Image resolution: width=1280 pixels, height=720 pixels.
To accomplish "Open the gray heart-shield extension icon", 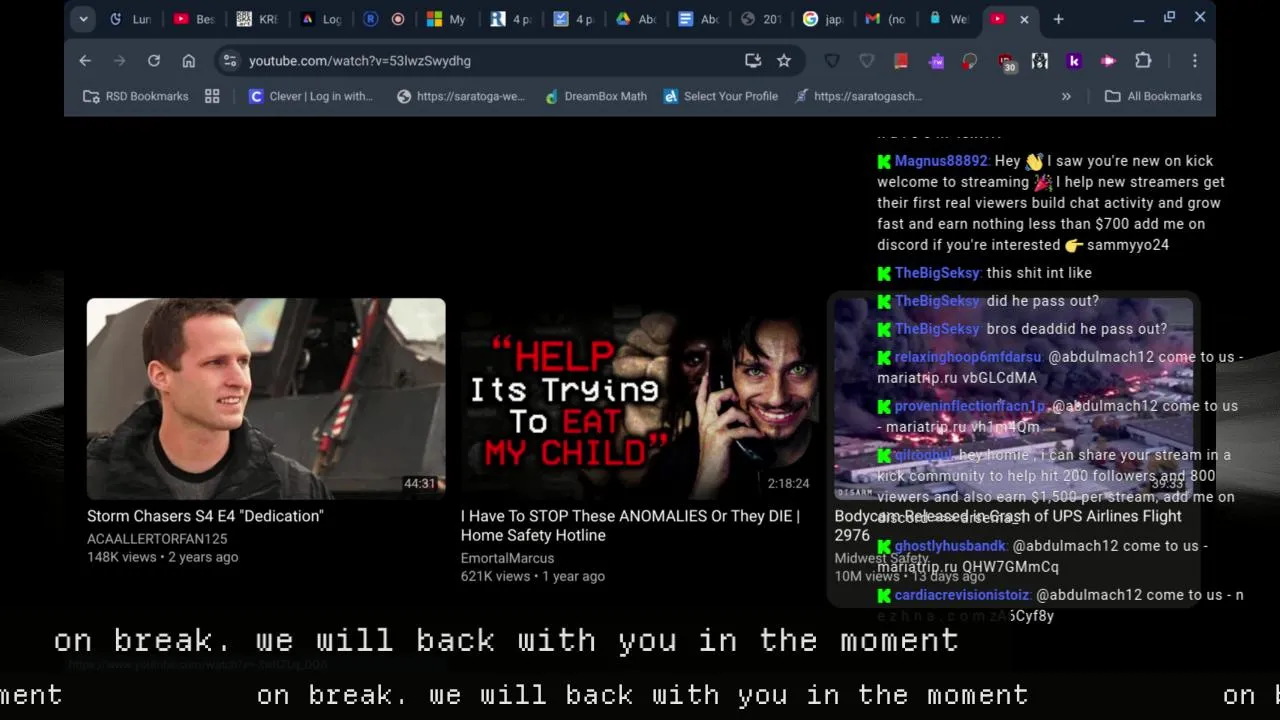I will [x=866, y=61].
